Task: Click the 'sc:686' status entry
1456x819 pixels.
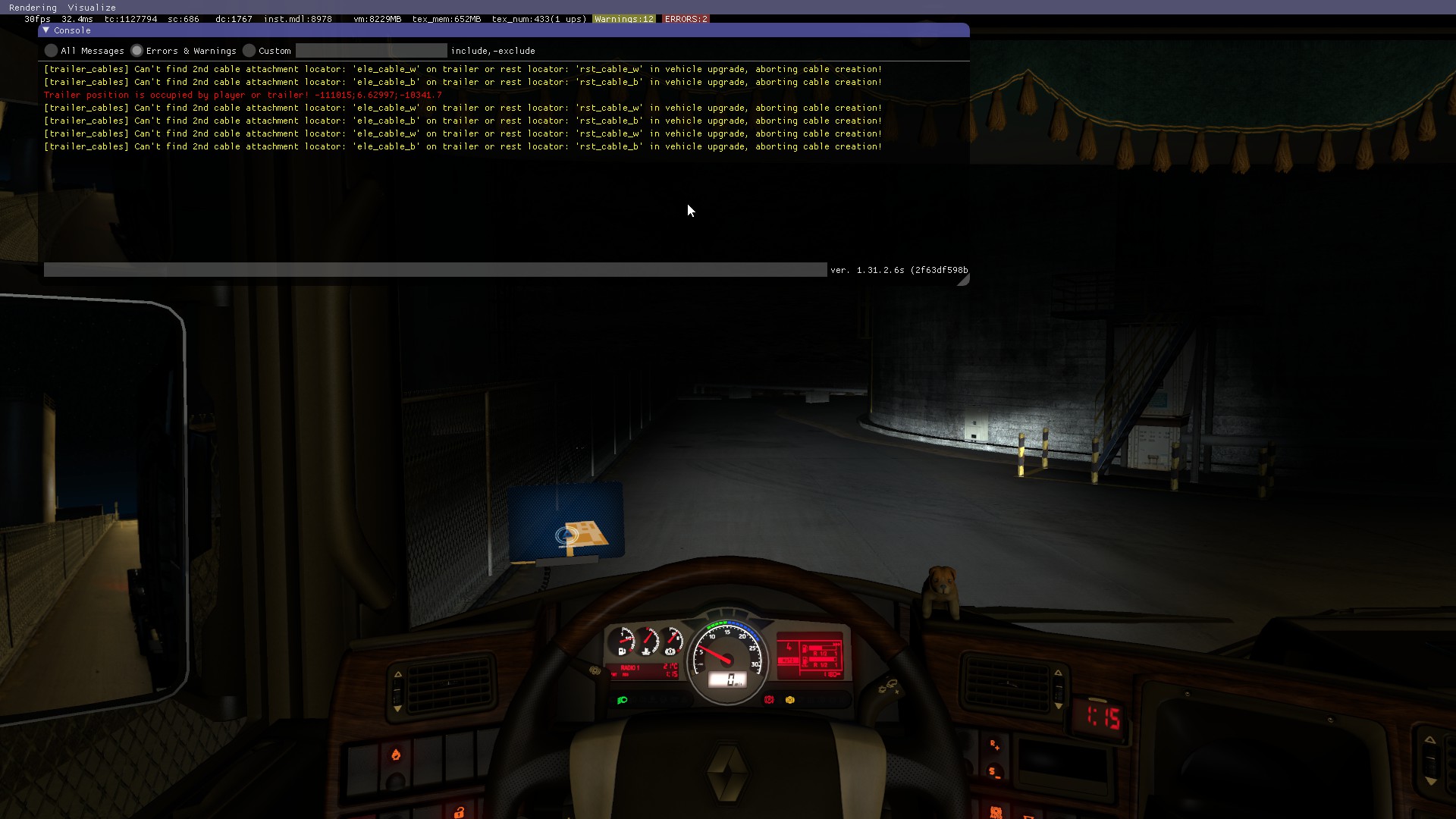Action: [184, 19]
